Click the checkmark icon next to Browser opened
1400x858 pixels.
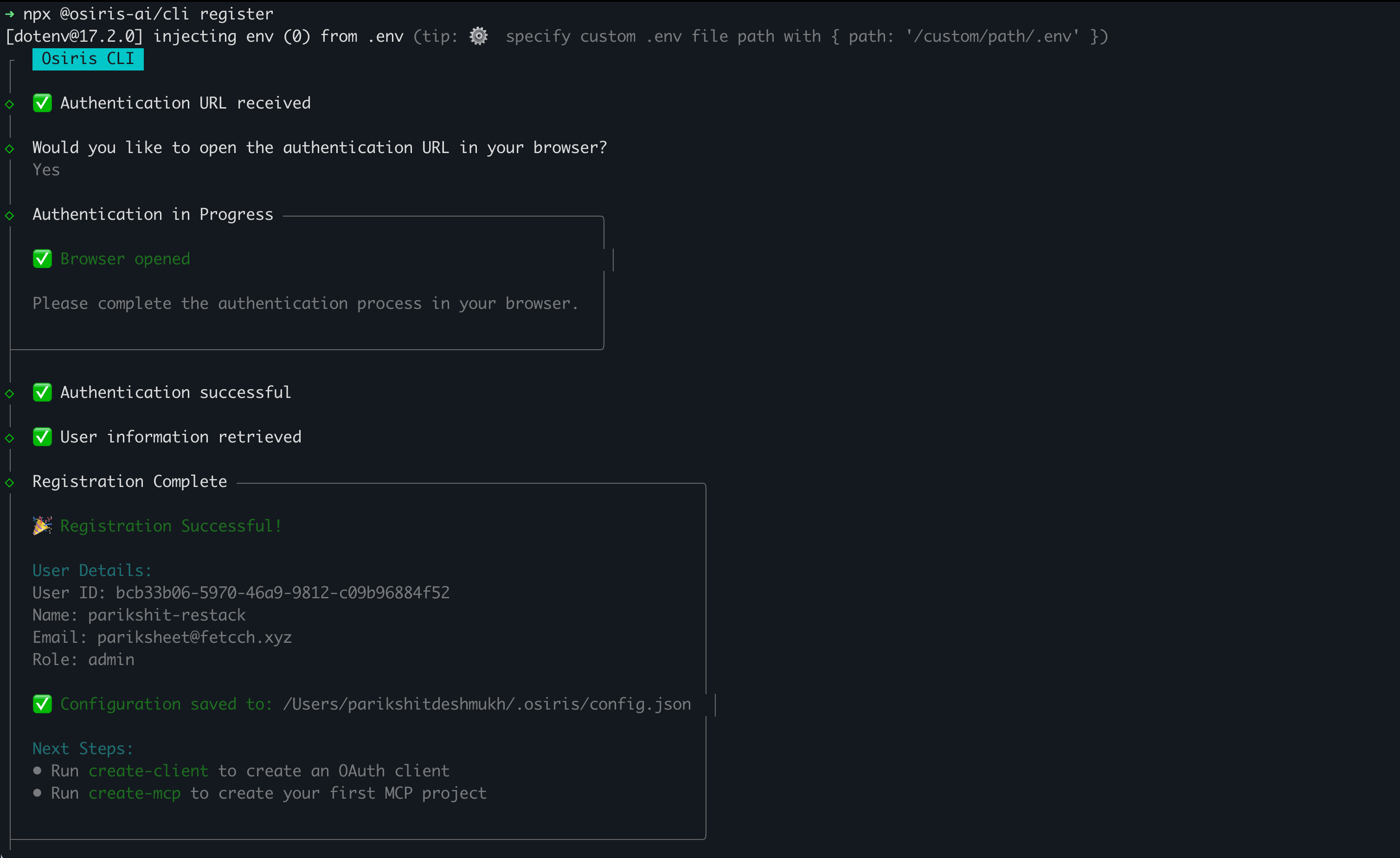42,258
